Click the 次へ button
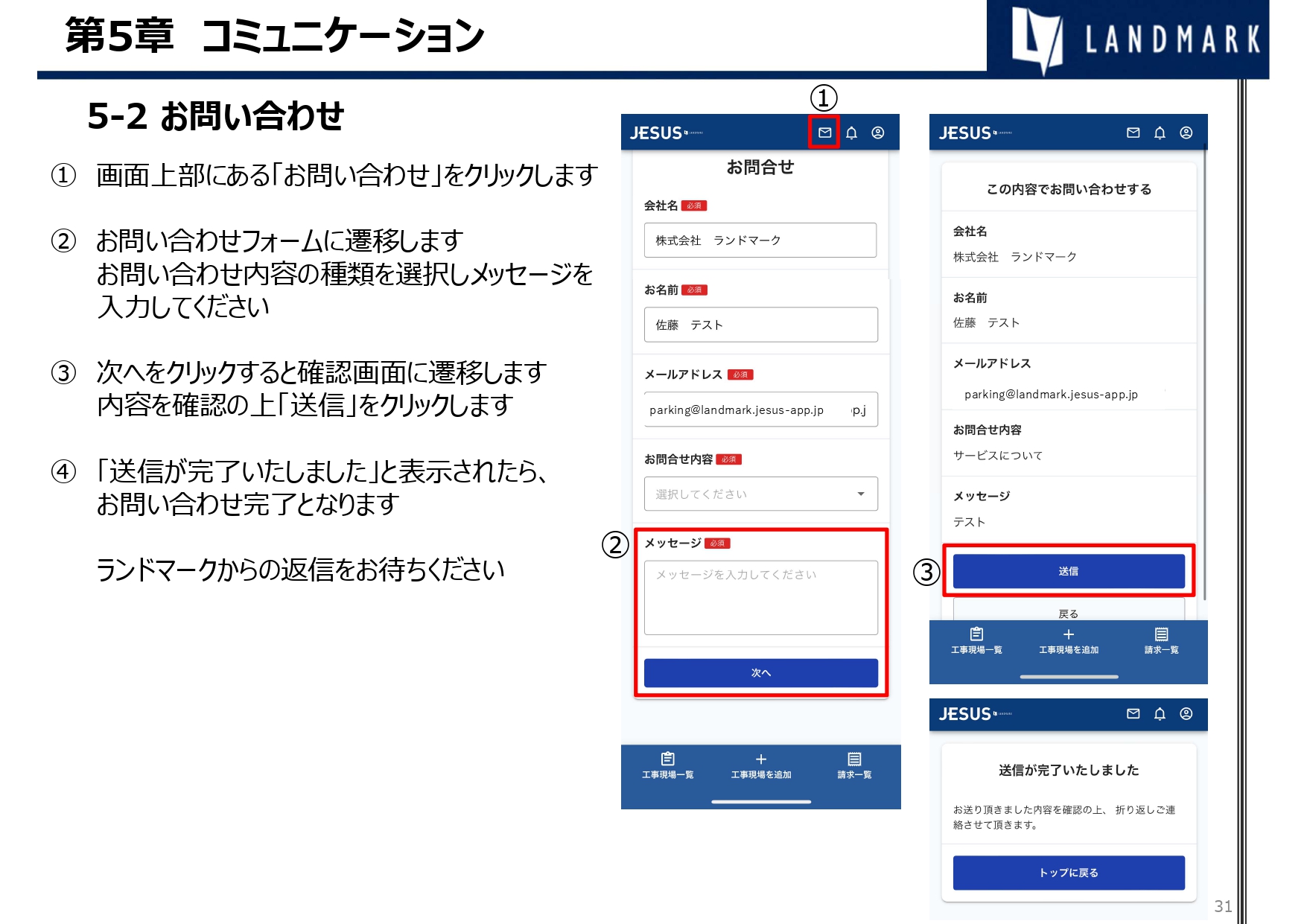This screenshot has height=924, width=1307. point(760,672)
